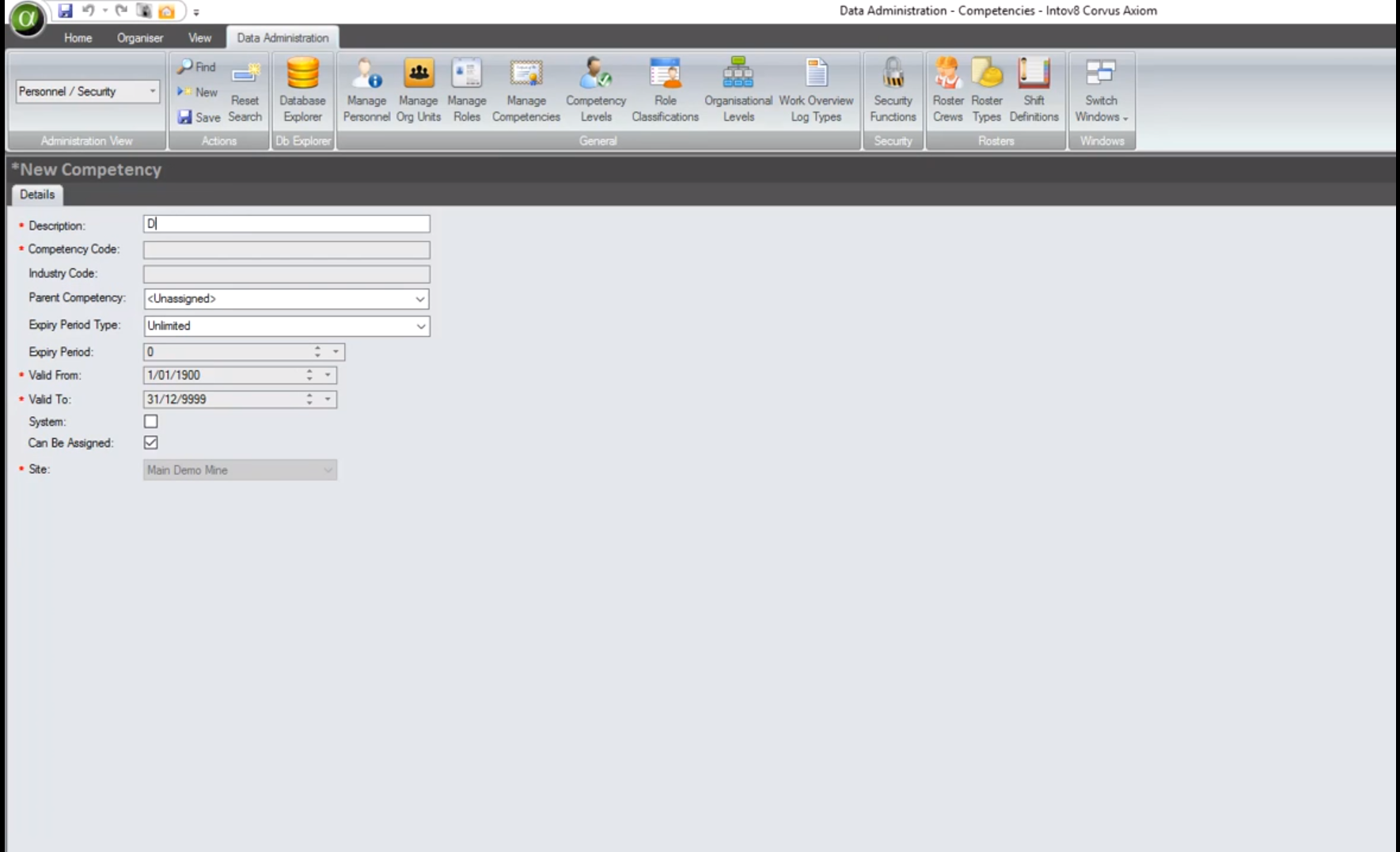Open Security Functions
The width and height of the screenshot is (1400, 852).
coord(893,91)
